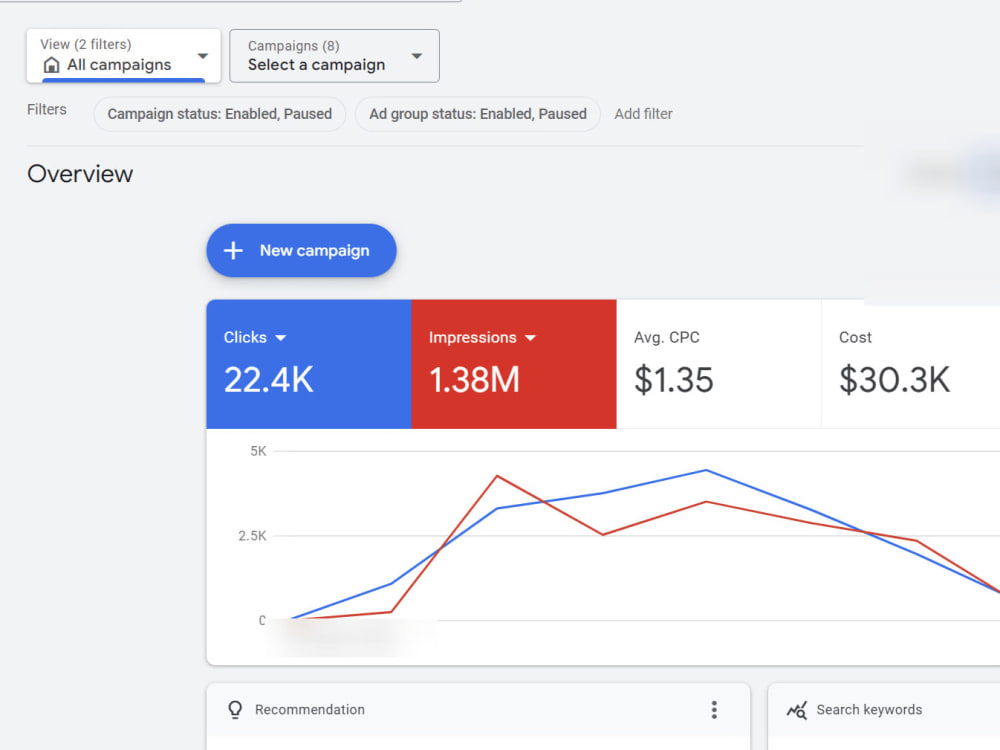Click the Search keywords card title

[869, 710]
